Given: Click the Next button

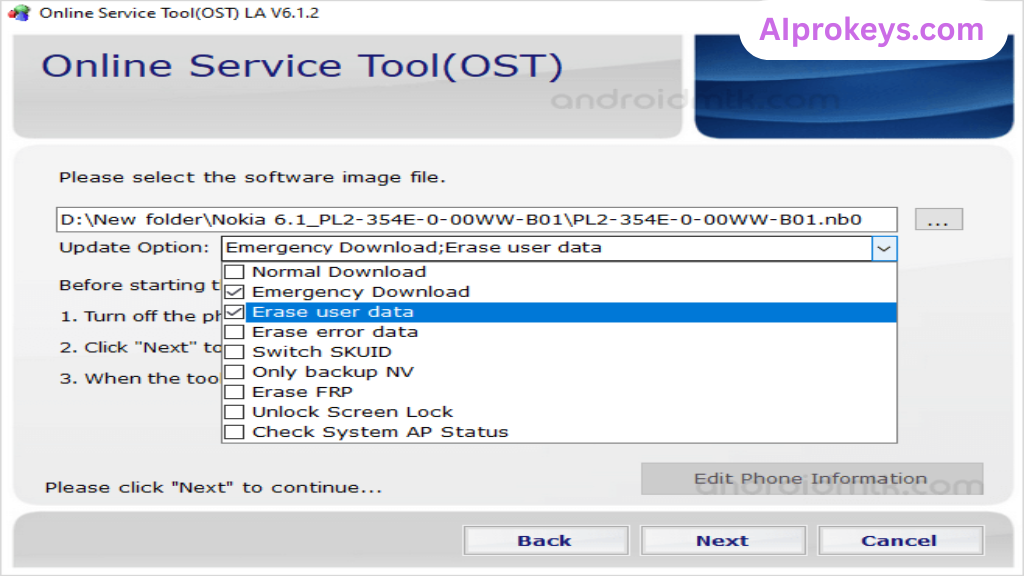Looking at the screenshot, I should (723, 541).
